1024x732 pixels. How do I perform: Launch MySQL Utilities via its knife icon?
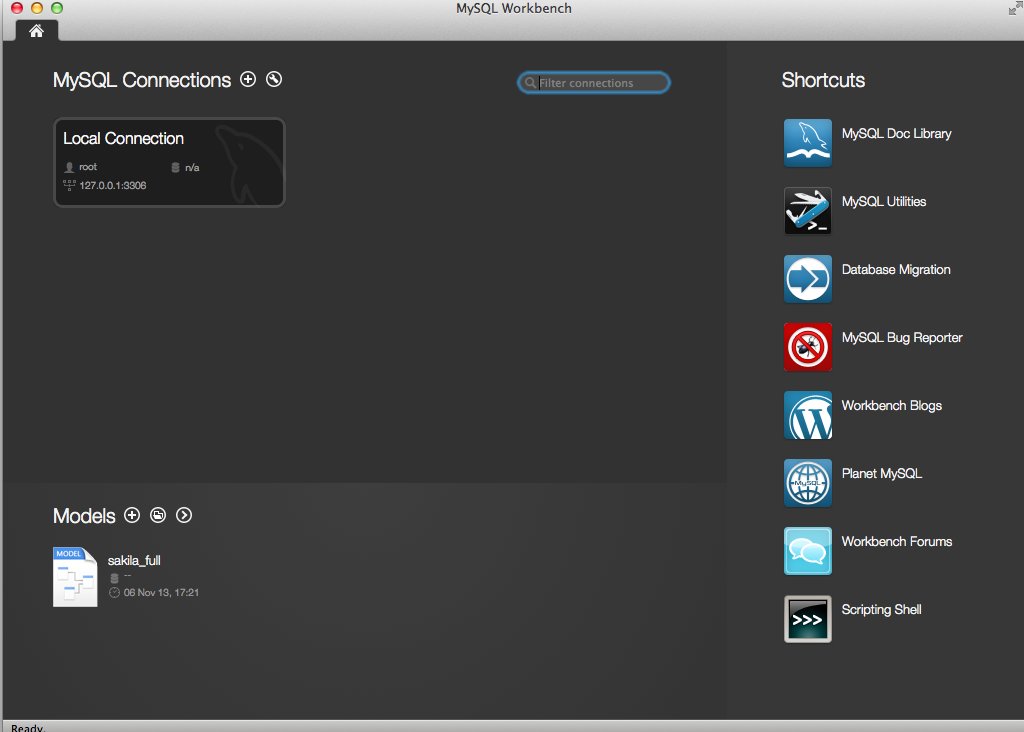807,211
